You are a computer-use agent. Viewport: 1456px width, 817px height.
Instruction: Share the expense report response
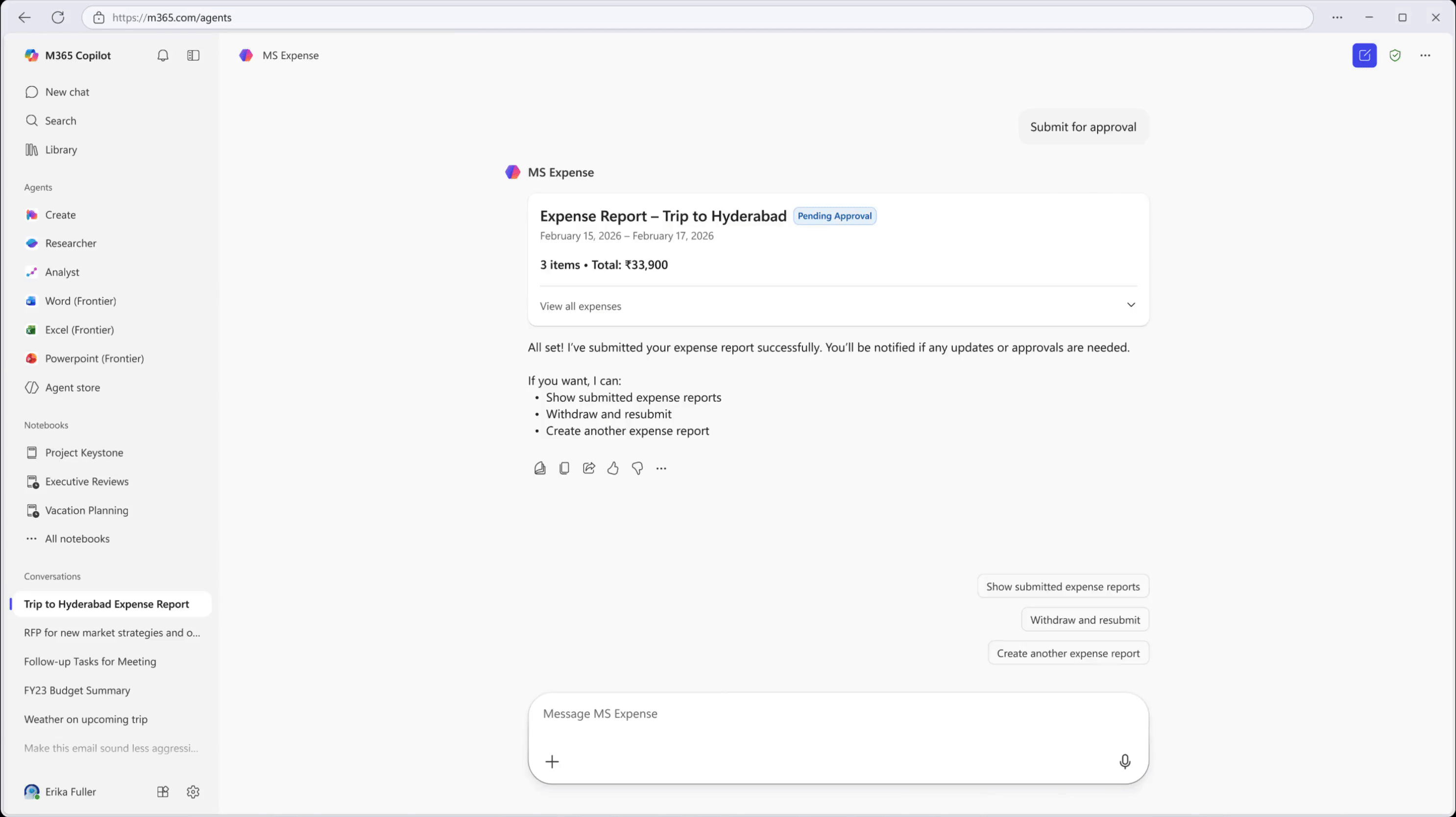[x=588, y=468]
